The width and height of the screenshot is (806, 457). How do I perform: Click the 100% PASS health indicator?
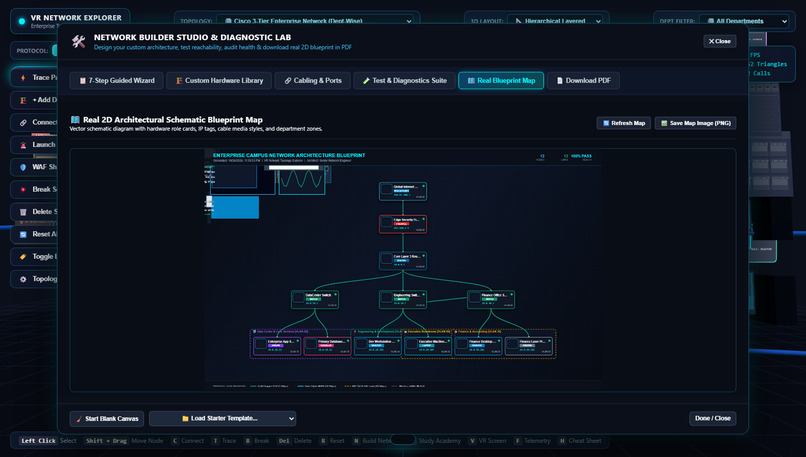coord(581,156)
